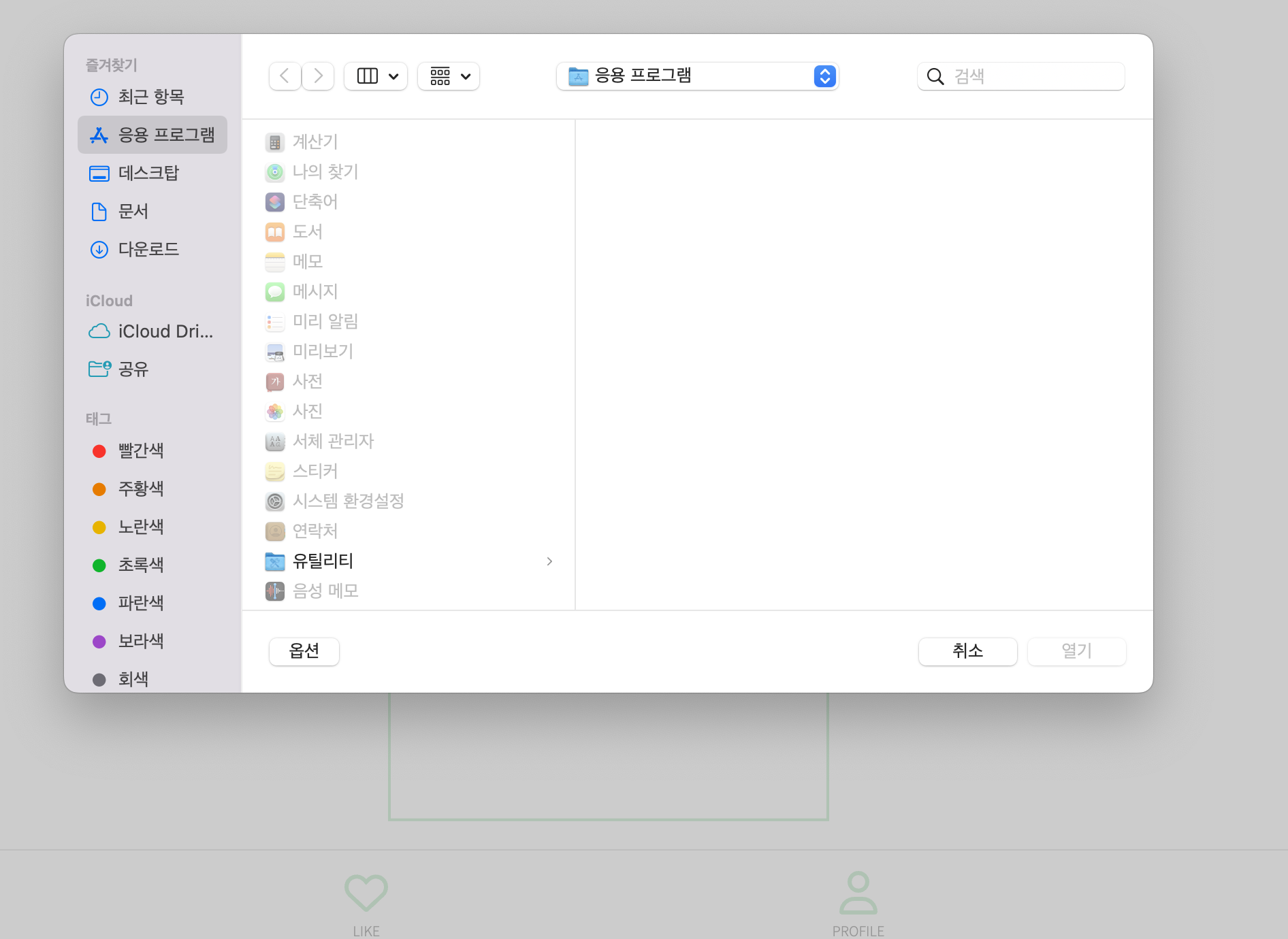Click the Preview (미리보기) app icon
Screen dimensions: 1288x939
tap(275, 352)
